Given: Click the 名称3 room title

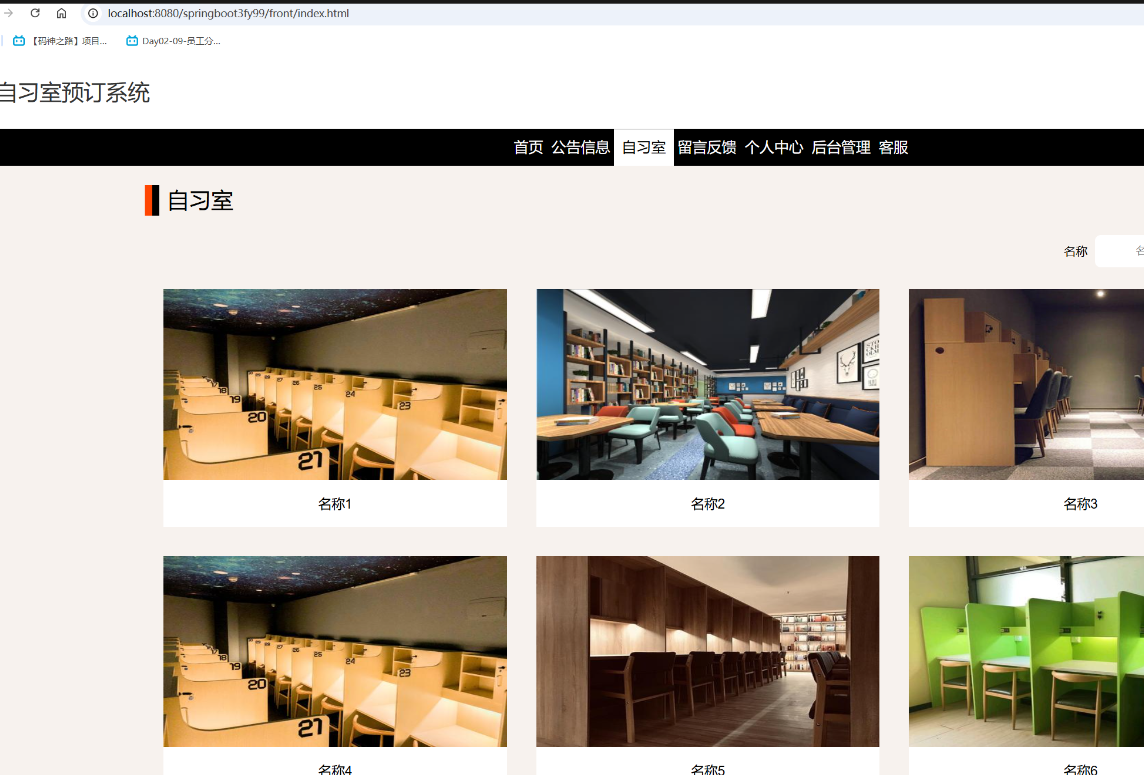Looking at the screenshot, I should point(1080,504).
